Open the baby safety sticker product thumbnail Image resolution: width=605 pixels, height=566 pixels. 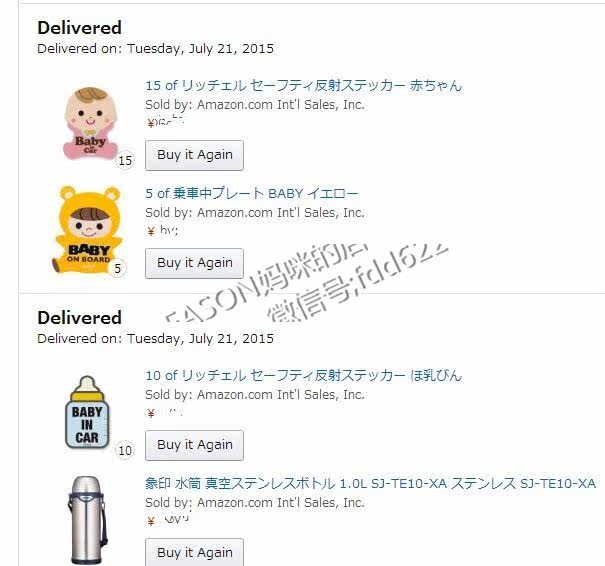pyautogui.click(x=91, y=123)
